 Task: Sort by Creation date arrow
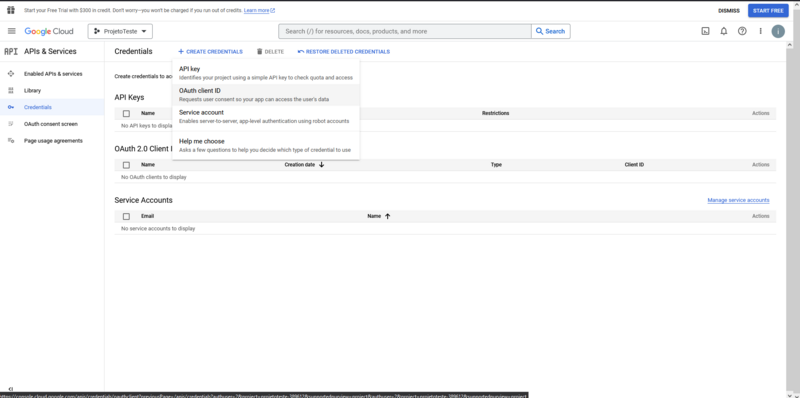point(321,165)
